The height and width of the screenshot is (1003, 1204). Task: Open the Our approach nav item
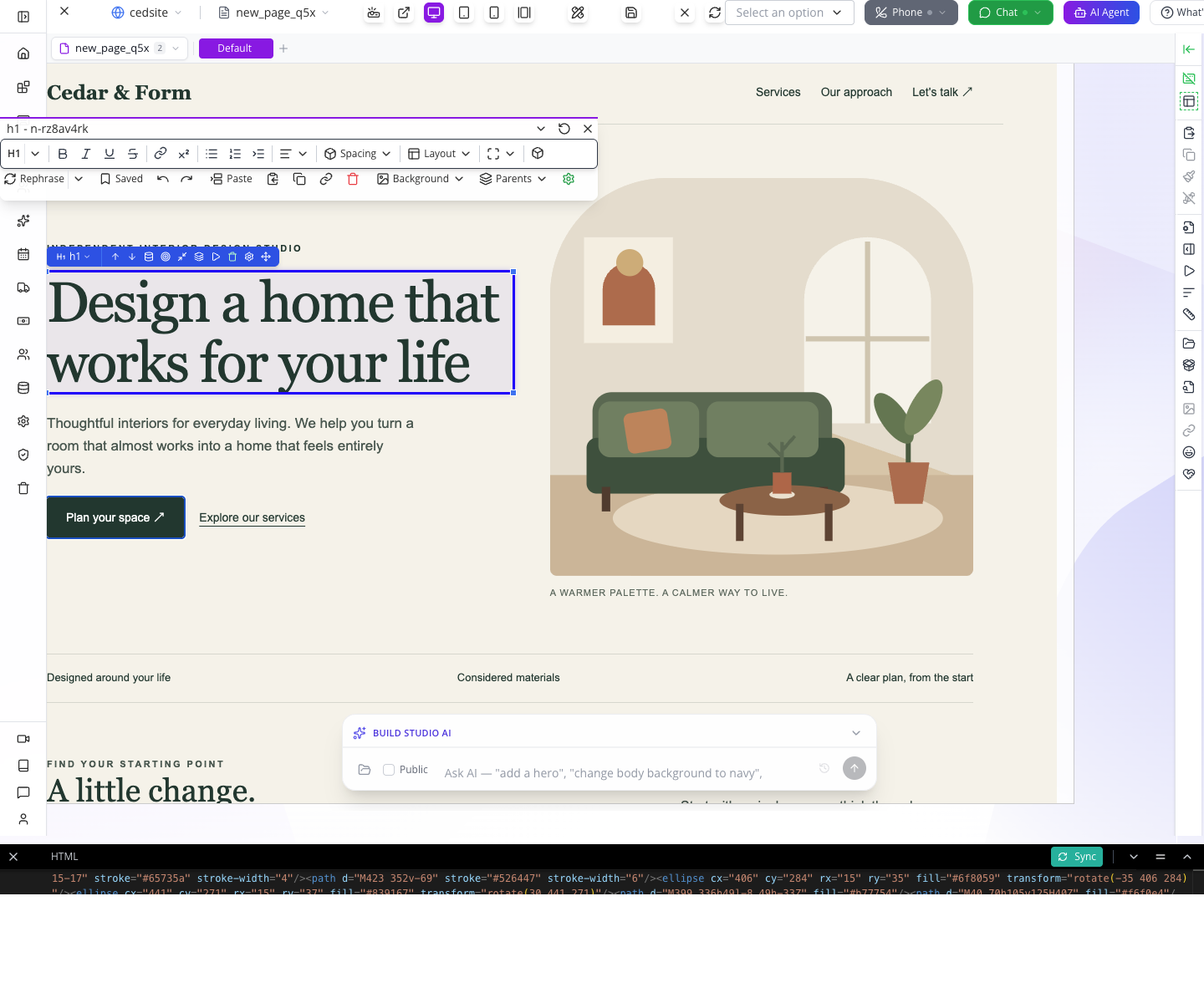pyautogui.click(x=856, y=92)
